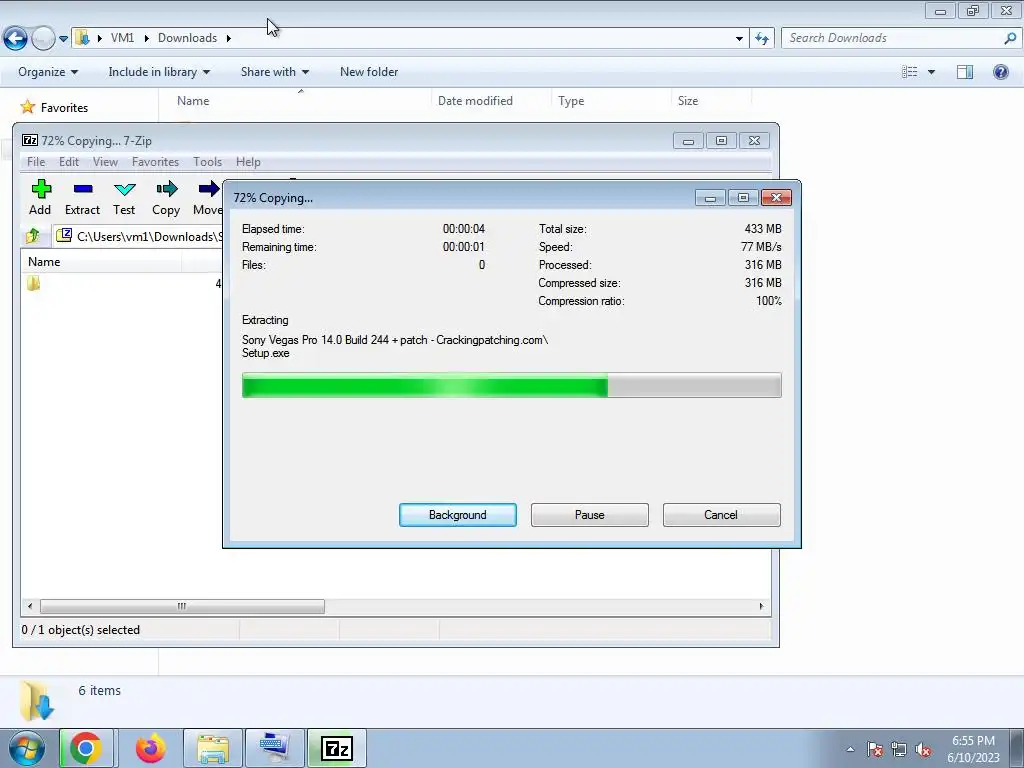Open the 7-Zip Help menu
Image resolution: width=1024 pixels, height=768 pixels.
248,162
